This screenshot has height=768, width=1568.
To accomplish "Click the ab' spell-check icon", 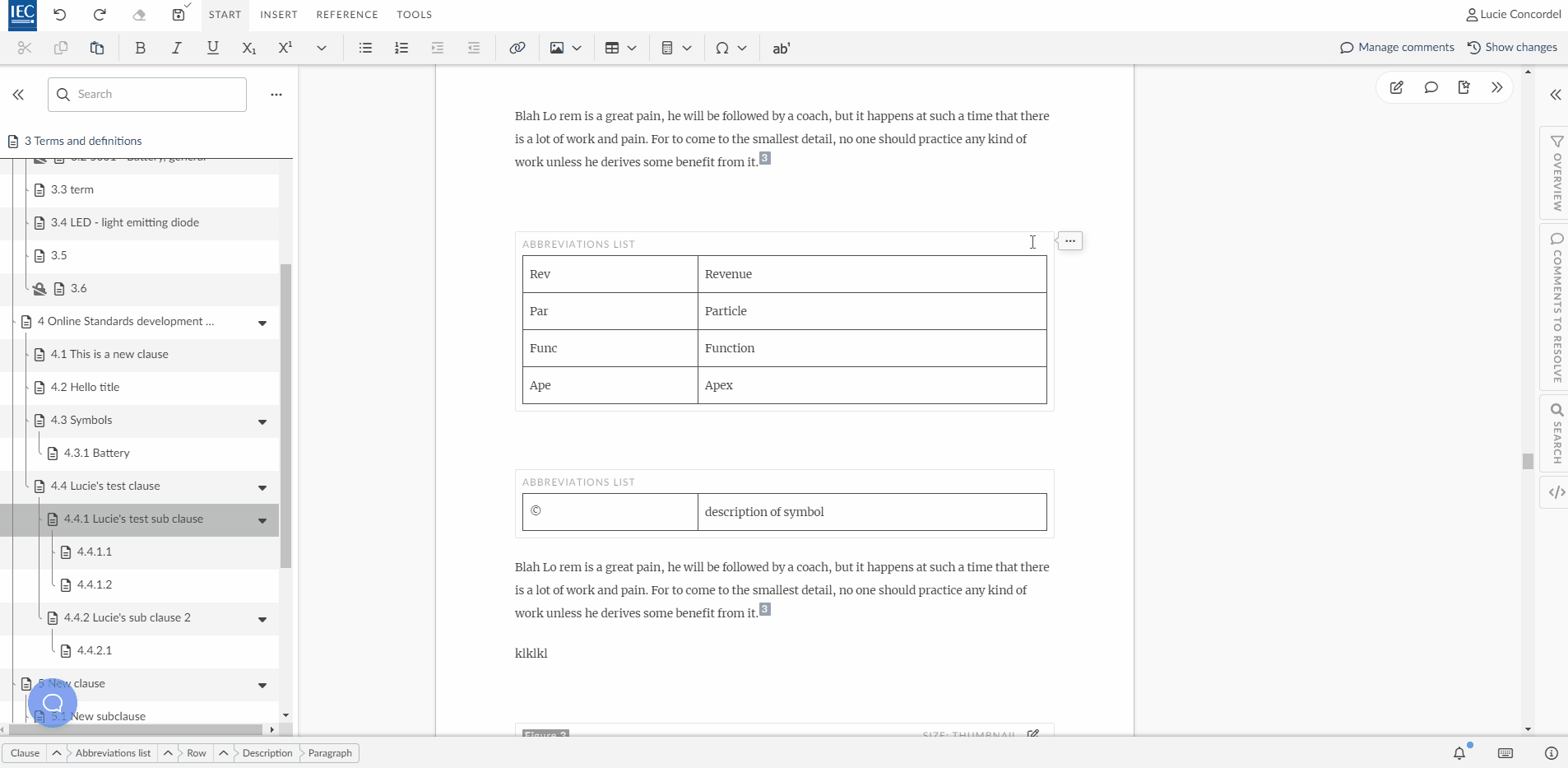I will [781, 48].
